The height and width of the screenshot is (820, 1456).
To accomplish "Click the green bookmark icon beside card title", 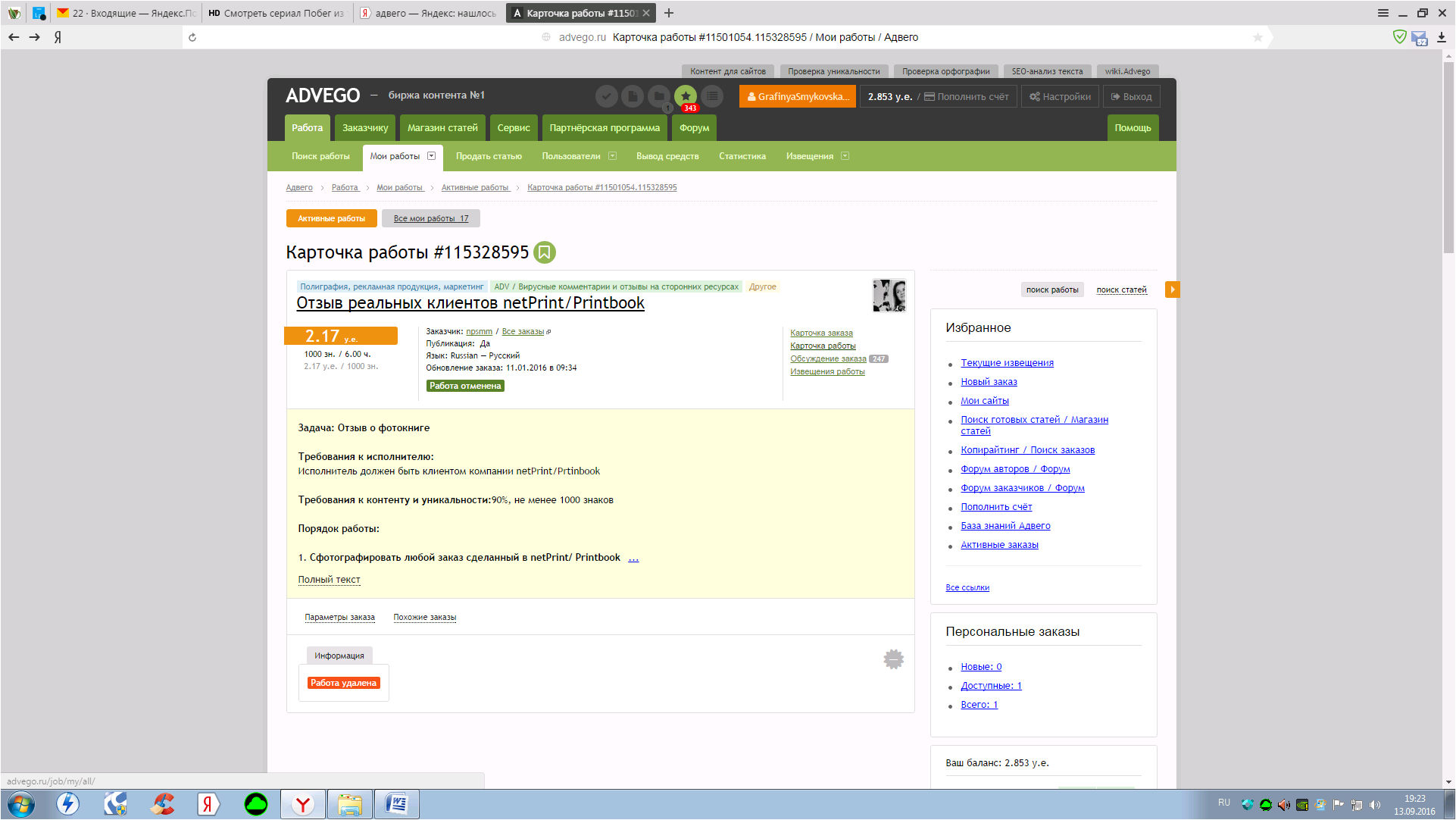I will [x=545, y=252].
